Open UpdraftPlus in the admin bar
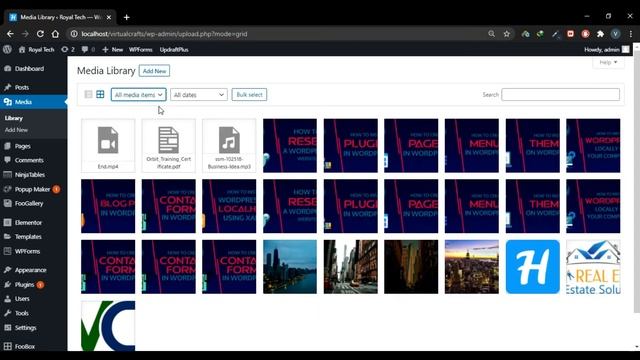The width and height of the screenshot is (640, 360). coord(174,49)
